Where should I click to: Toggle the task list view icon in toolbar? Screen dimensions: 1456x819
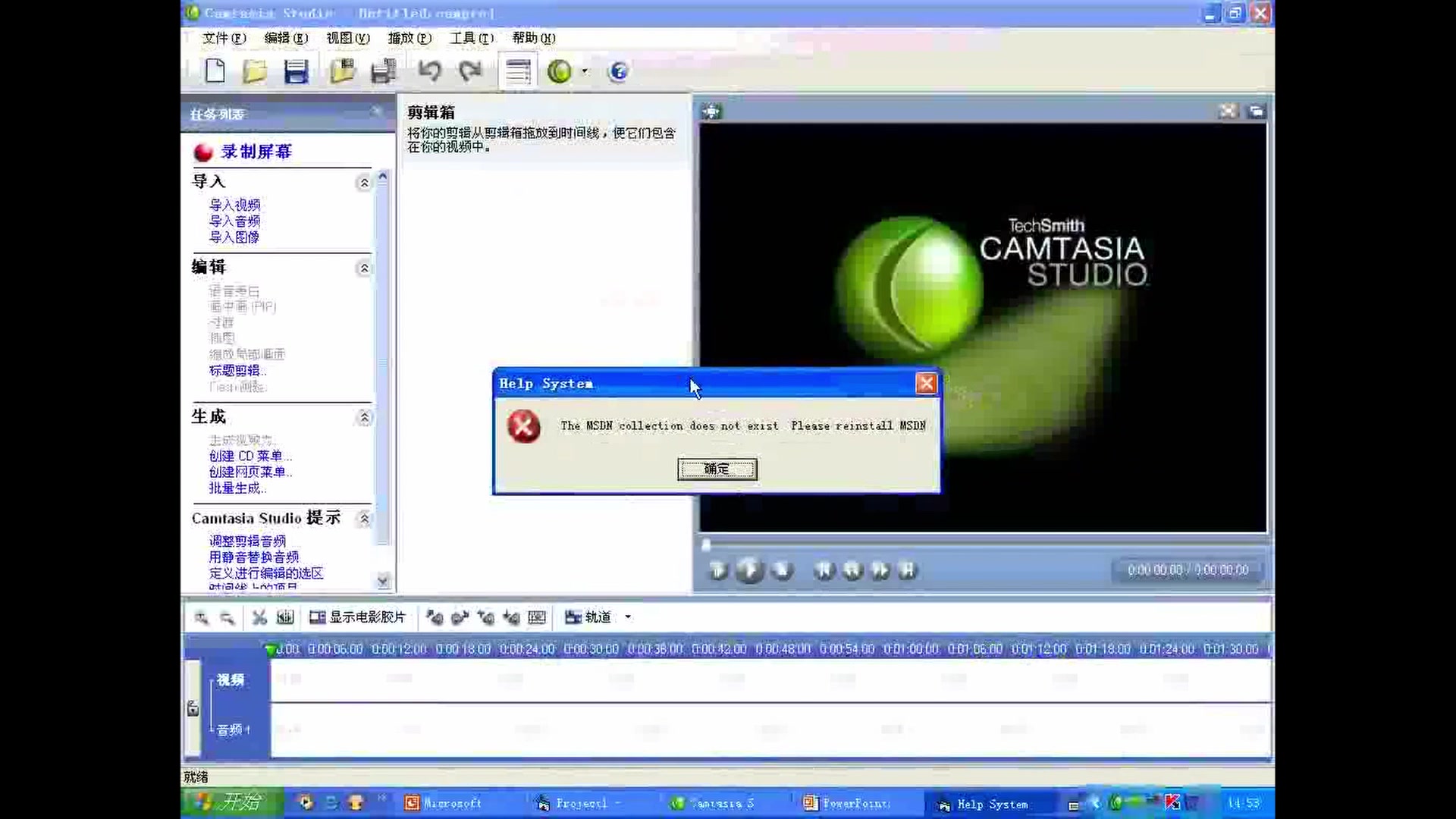[518, 71]
